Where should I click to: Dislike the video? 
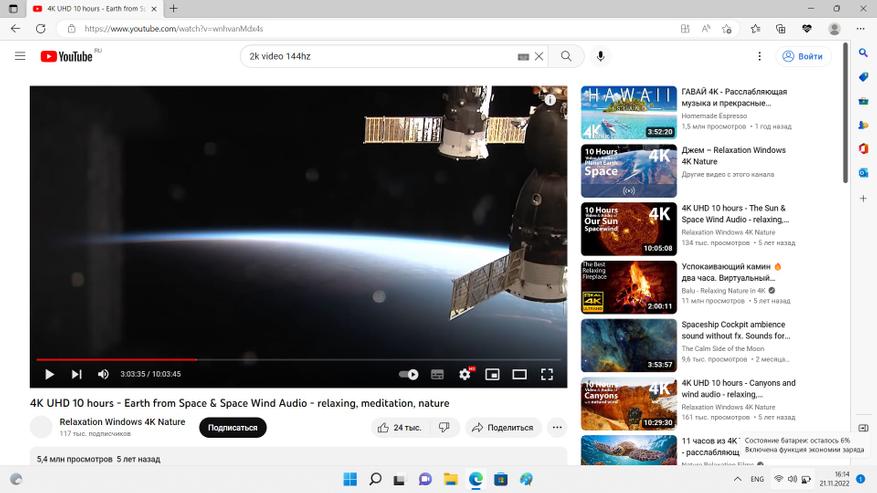[x=444, y=428]
